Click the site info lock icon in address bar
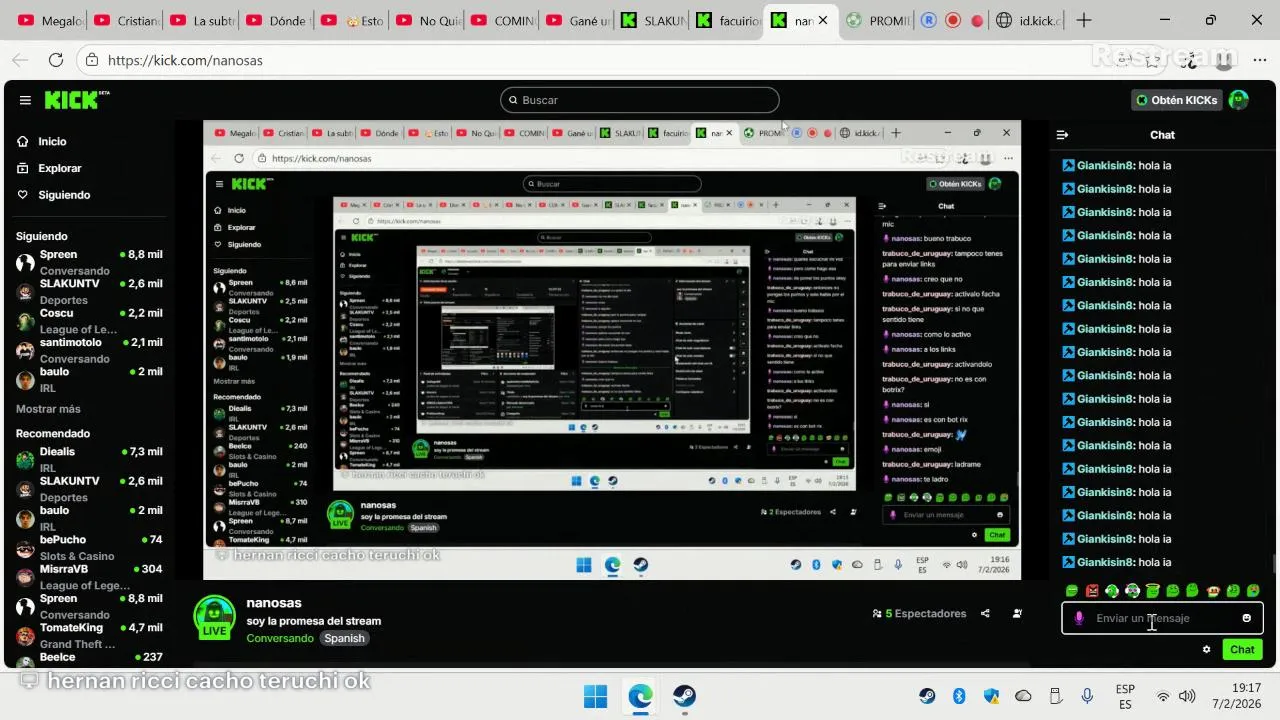The height and width of the screenshot is (720, 1280). 92,60
